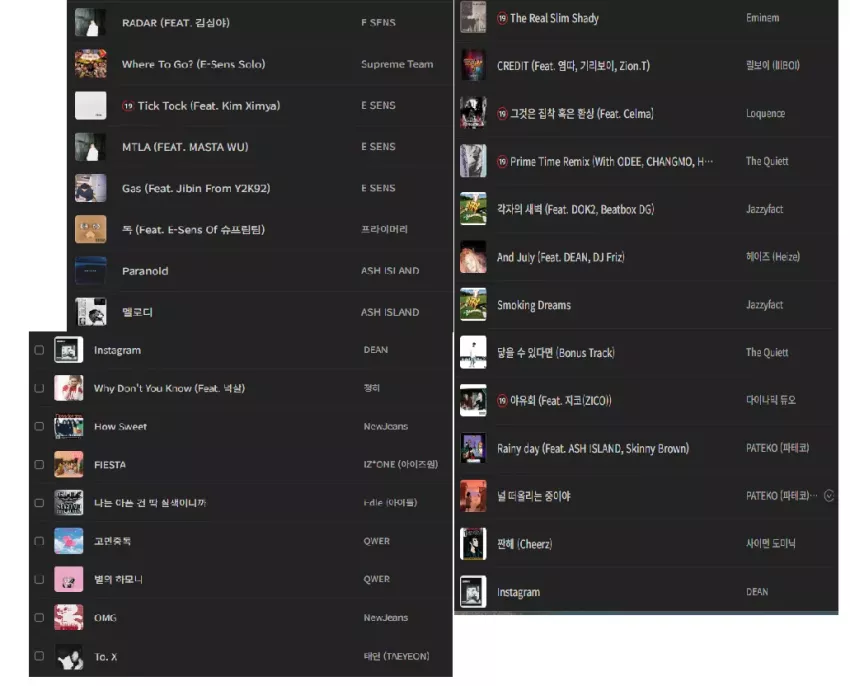Open the 고민중독 heart cover
This screenshot has width=850, height=686.
click(69, 541)
